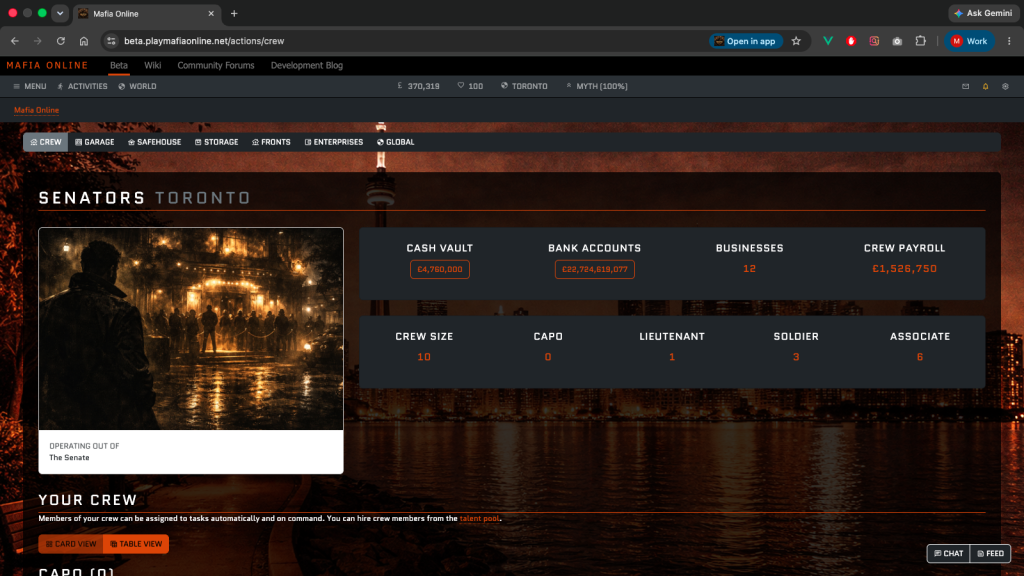Bookmark this page with star icon
The width and height of the screenshot is (1024, 576).
[796, 40]
